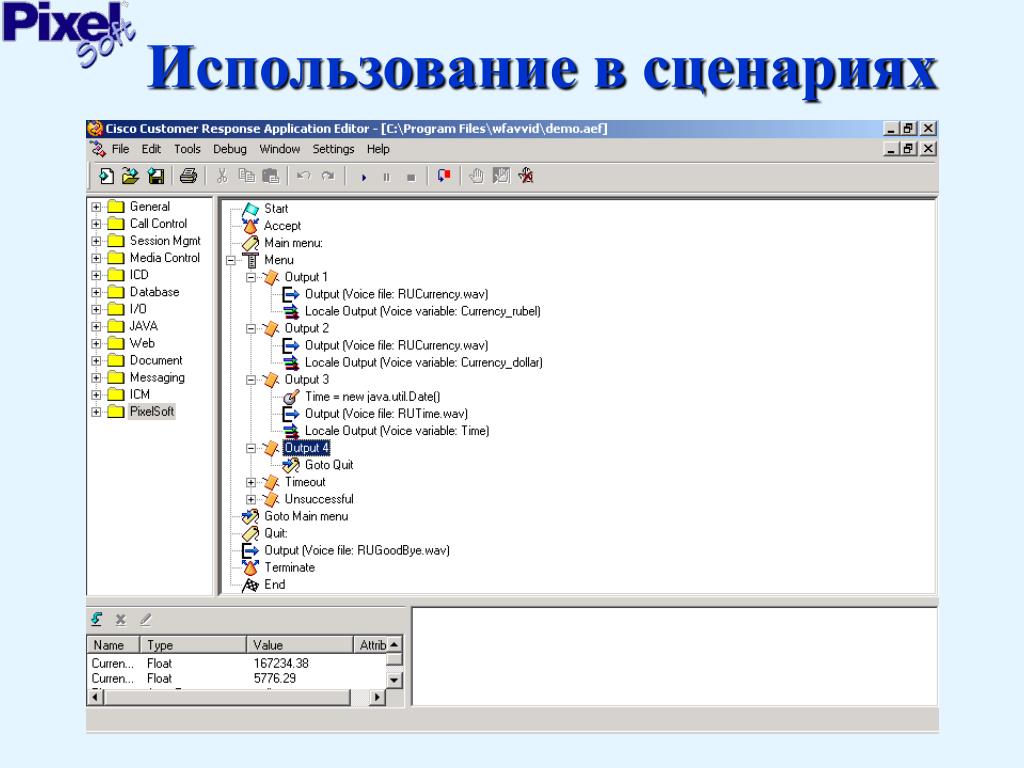The width and height of the screenshot is (1024, 768).
Task: Click the Copy toolbar icon
Action: 246,176
